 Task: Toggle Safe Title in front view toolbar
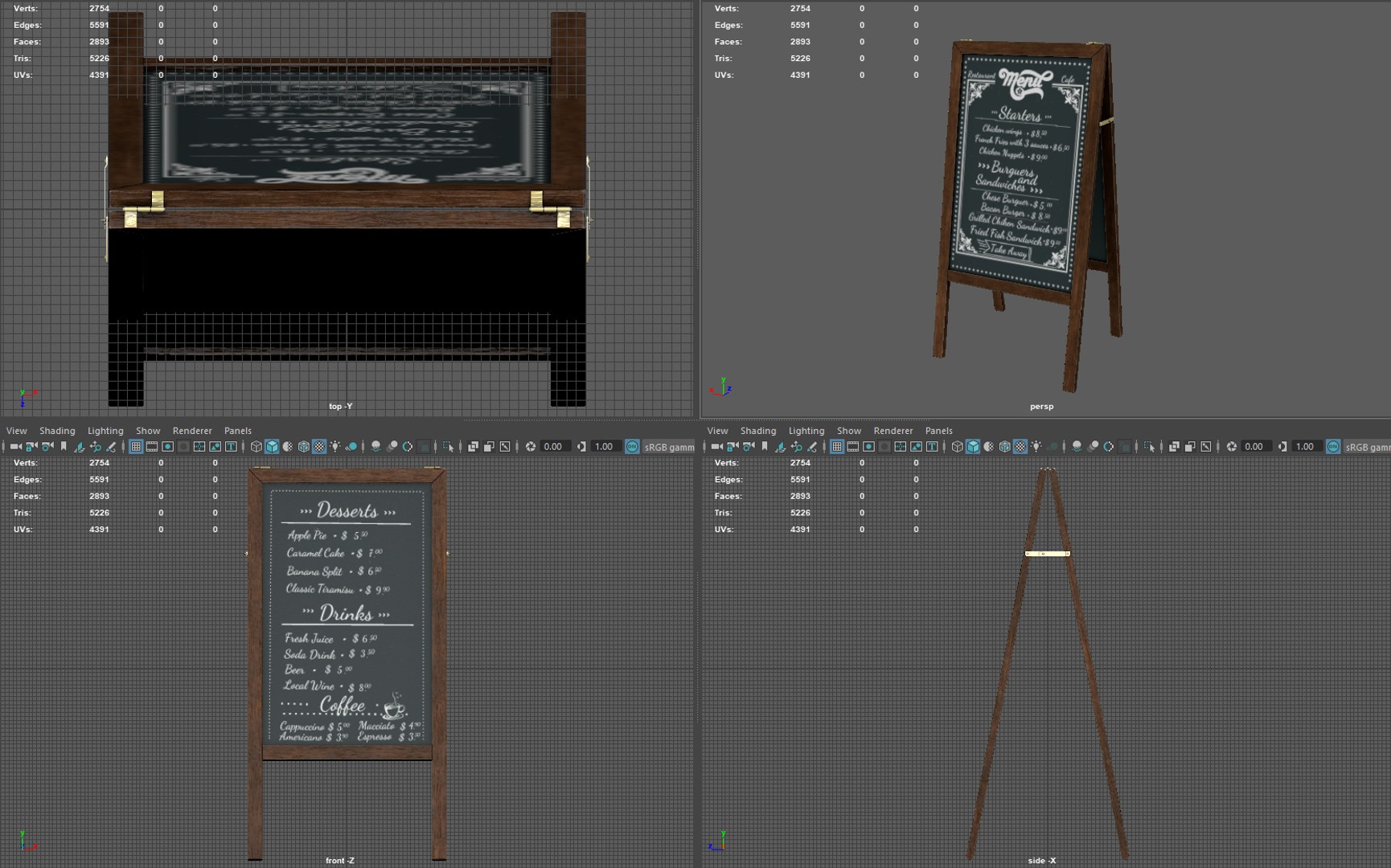[x=231, y=447]
